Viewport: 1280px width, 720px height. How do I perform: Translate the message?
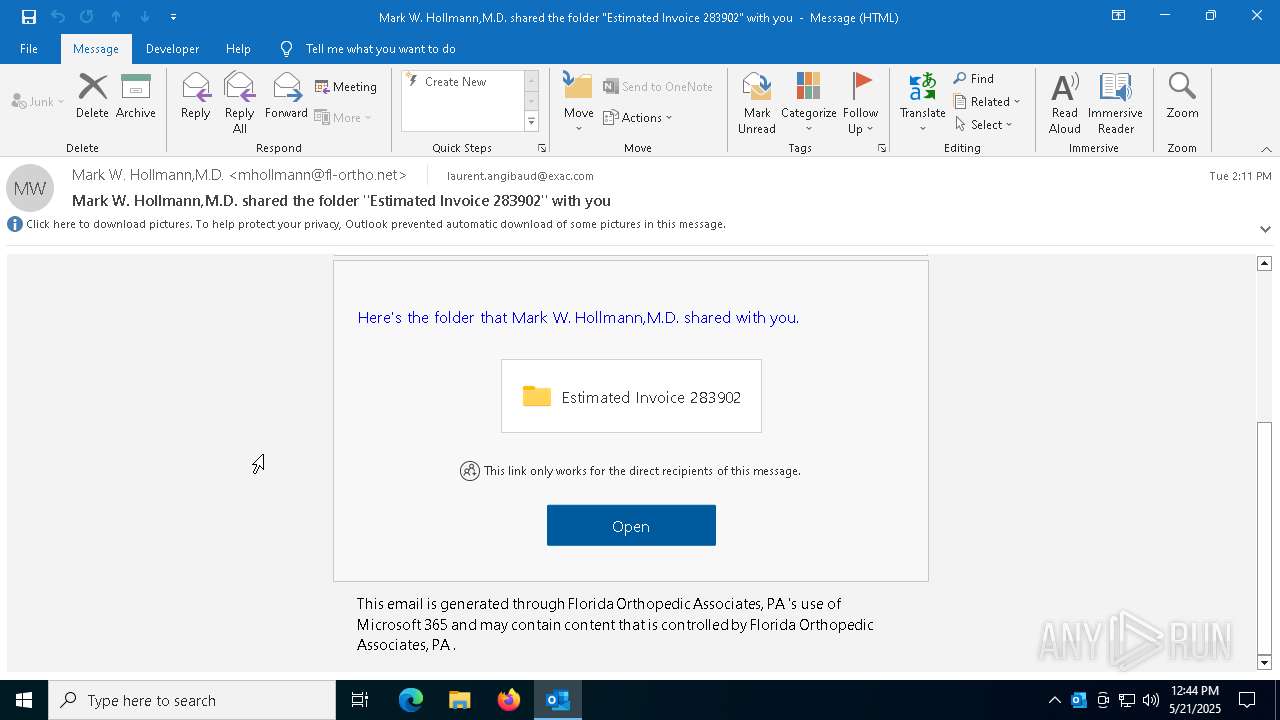click(x=922, y=103)
